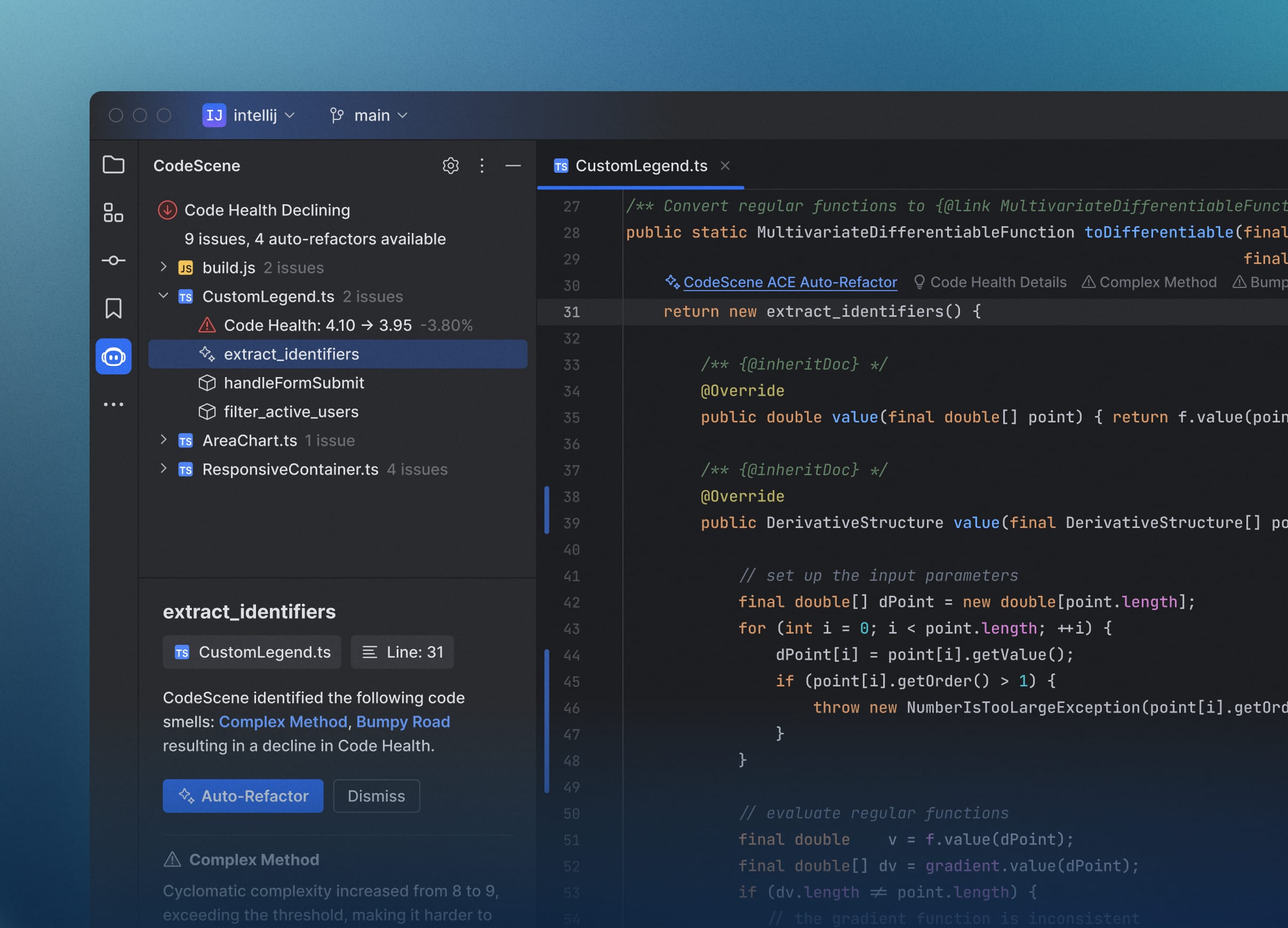Click the blue change marker beside line 45
This screenshot has height=928, width=1288.
coord(547,721)
